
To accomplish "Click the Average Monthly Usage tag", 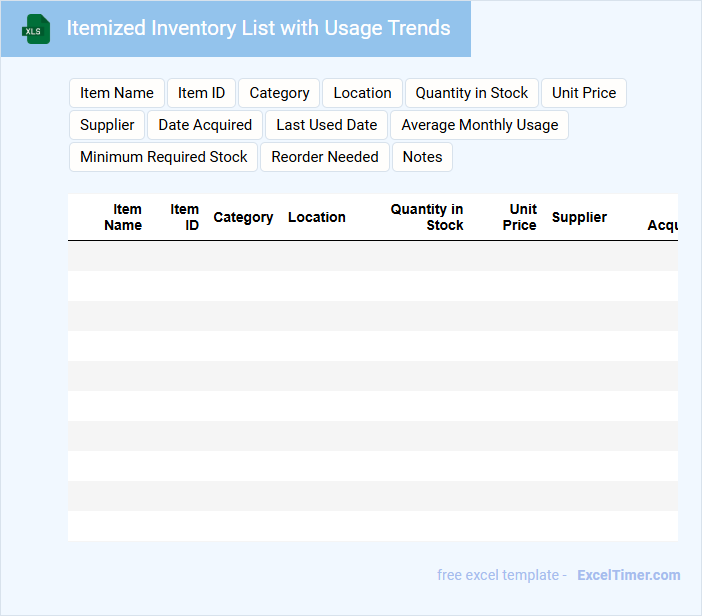I will 479,125.
